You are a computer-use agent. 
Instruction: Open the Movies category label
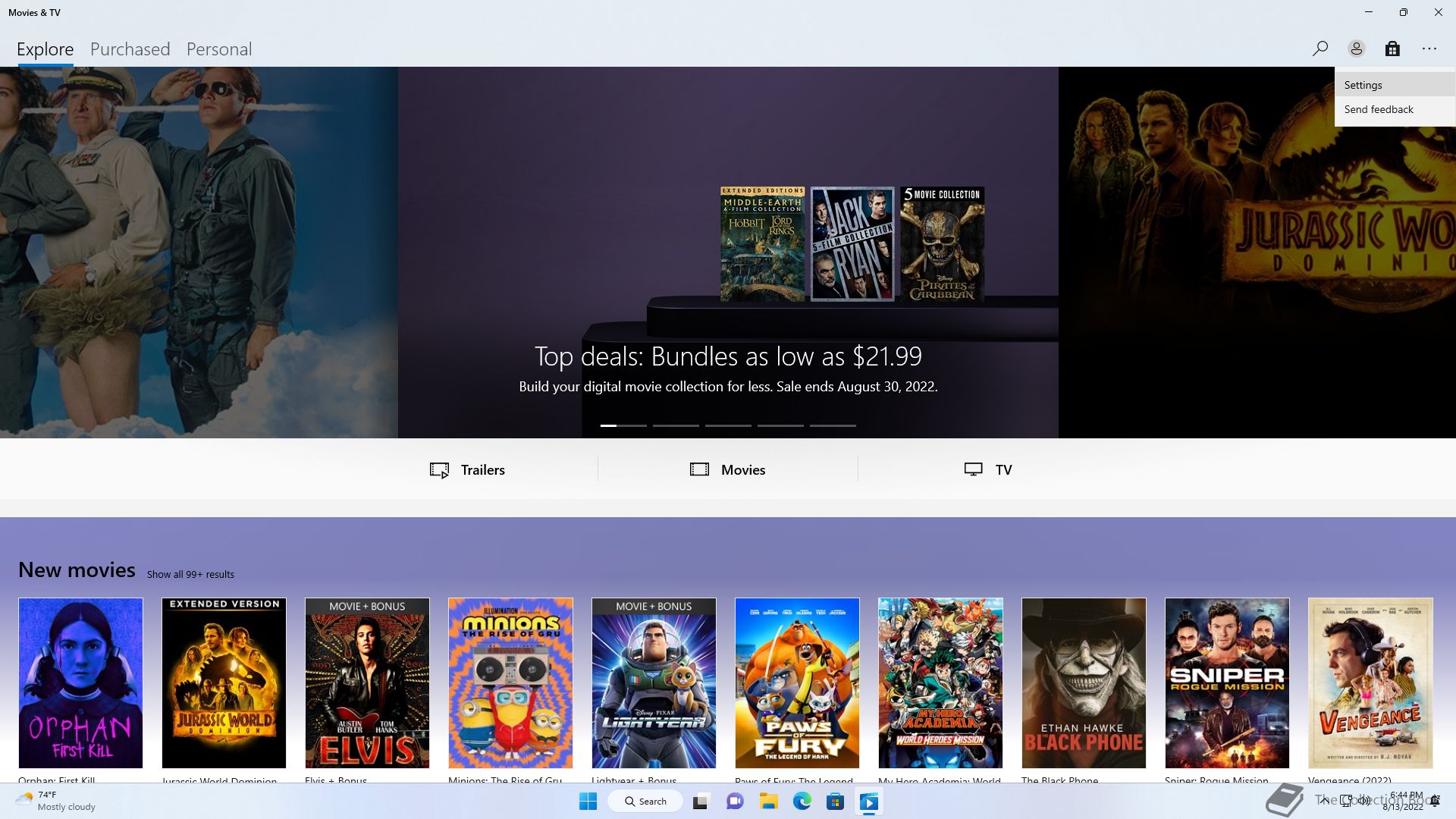click(743, 470)
